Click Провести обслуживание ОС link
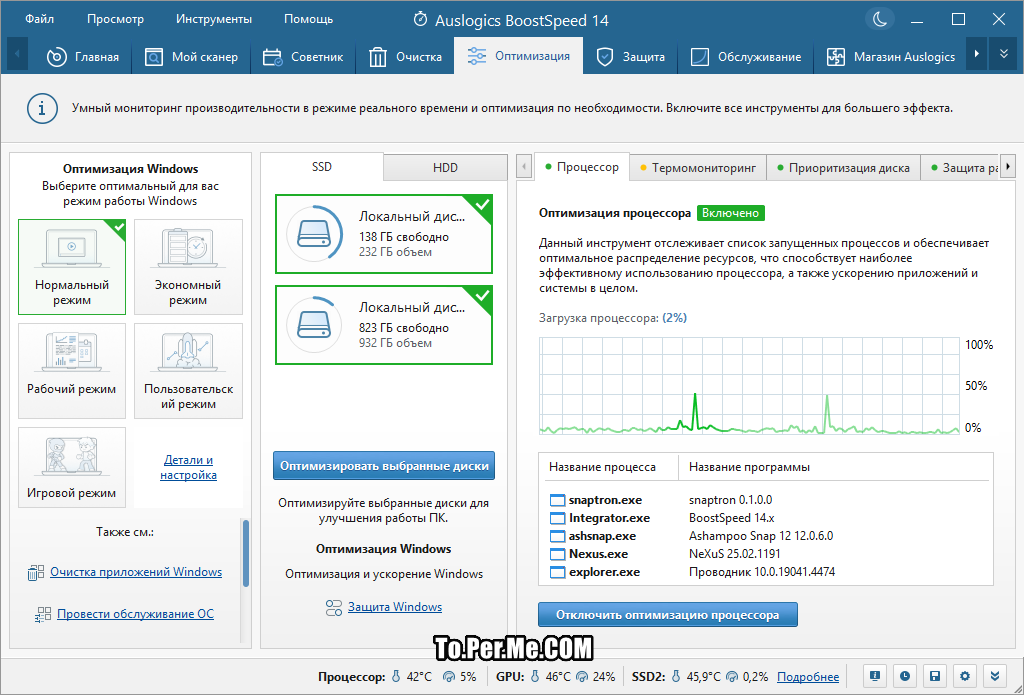 (135, 614)
